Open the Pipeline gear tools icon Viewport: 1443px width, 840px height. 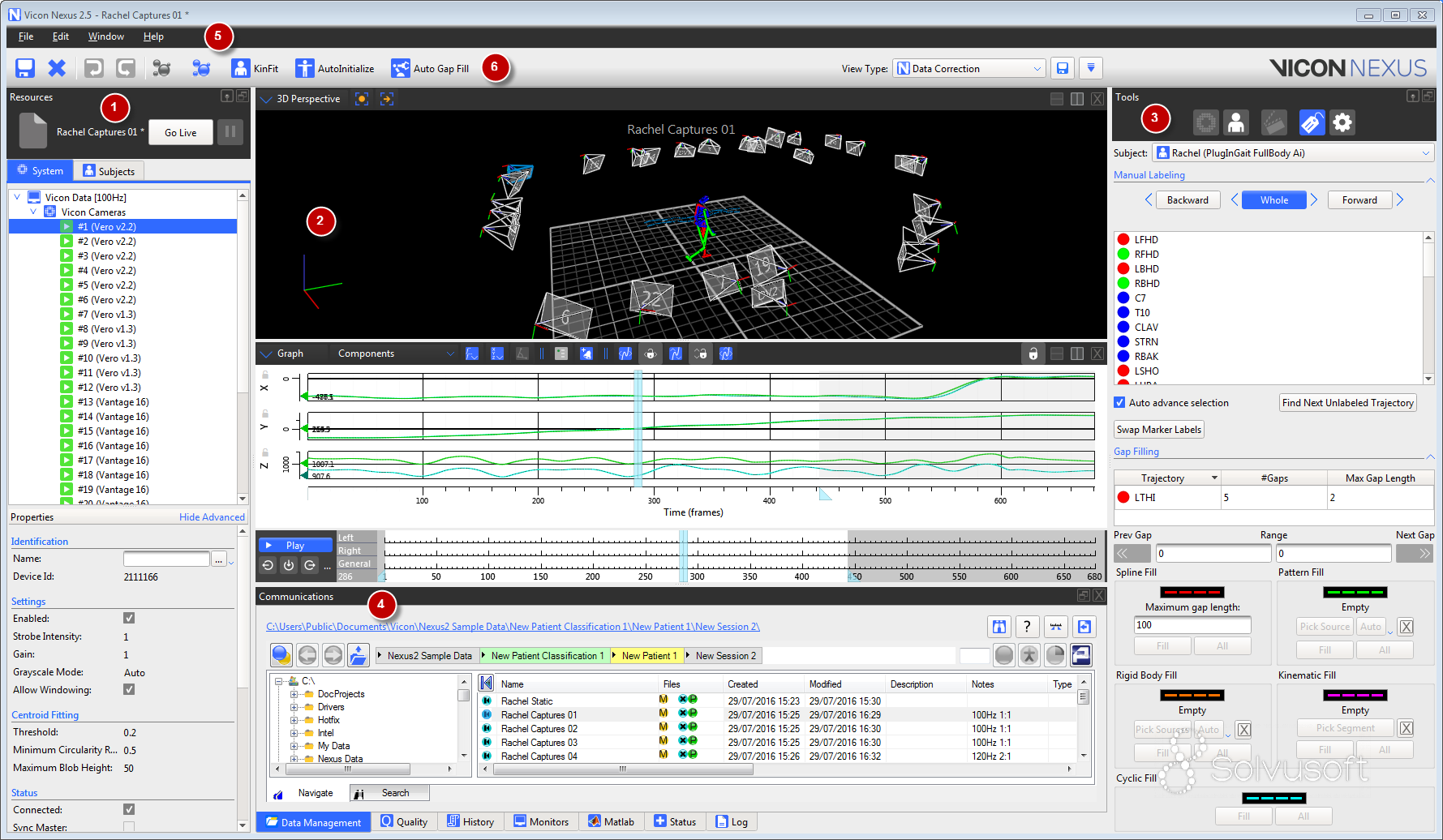[x=1342, y=122]
